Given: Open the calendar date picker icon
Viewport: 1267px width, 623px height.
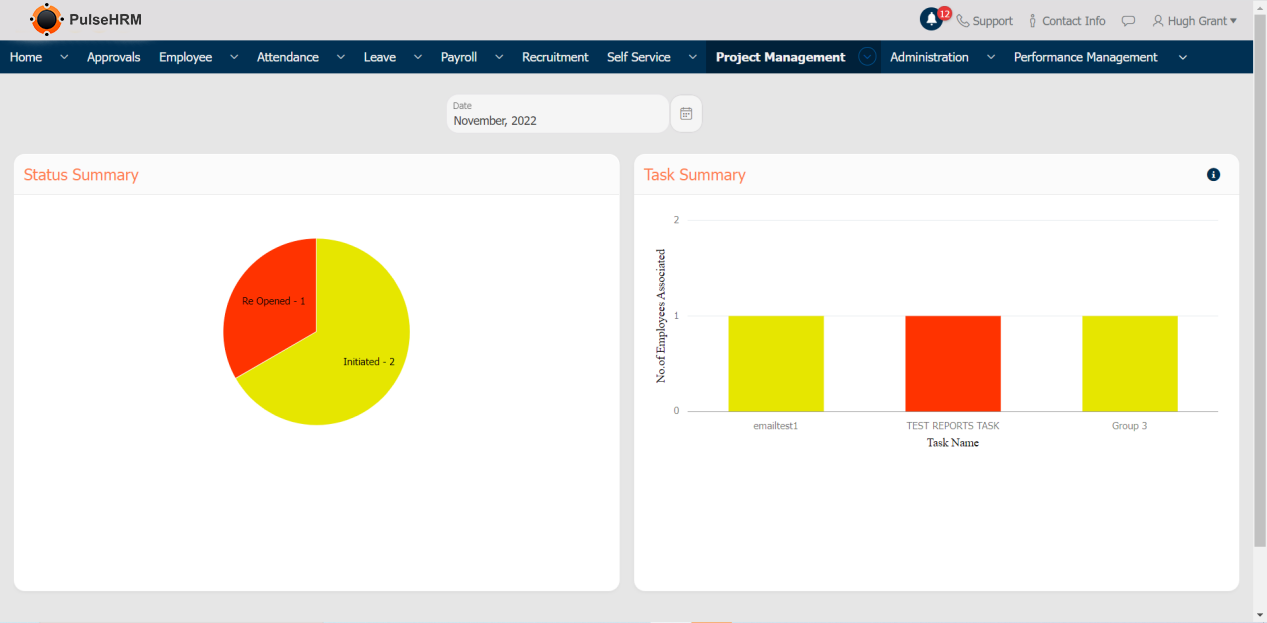Looking at the screenshot, I should click(686, 114).
